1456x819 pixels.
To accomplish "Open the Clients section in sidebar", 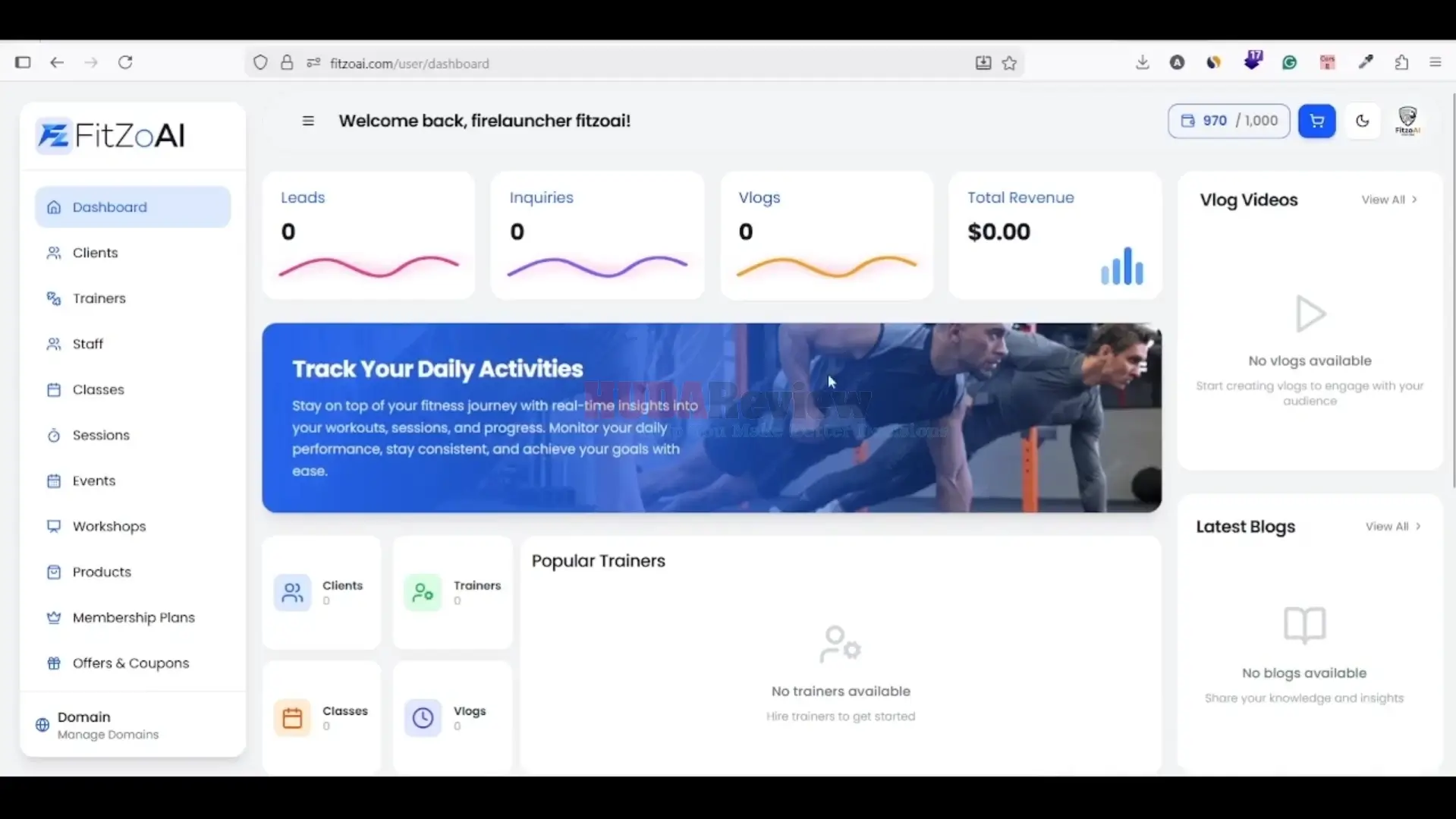I will 133,253.
